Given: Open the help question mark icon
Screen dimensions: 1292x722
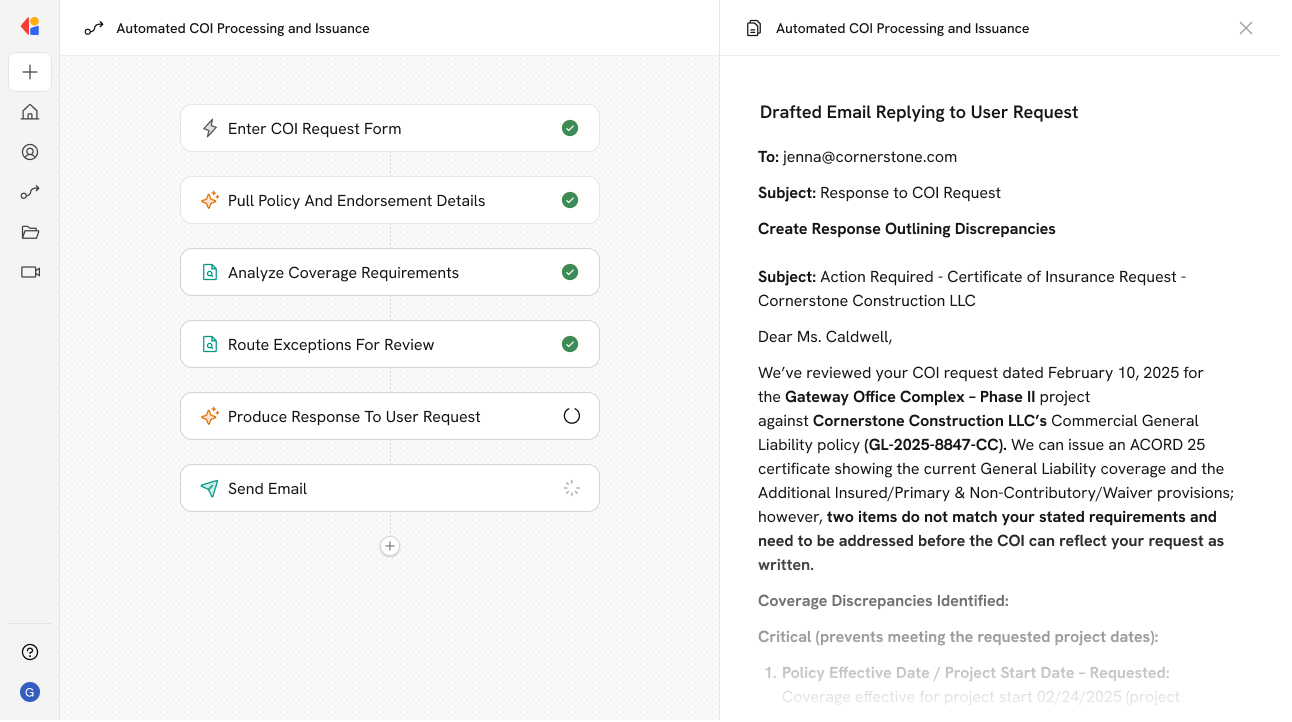Looking at the screenshot, I should pos(30,652).
